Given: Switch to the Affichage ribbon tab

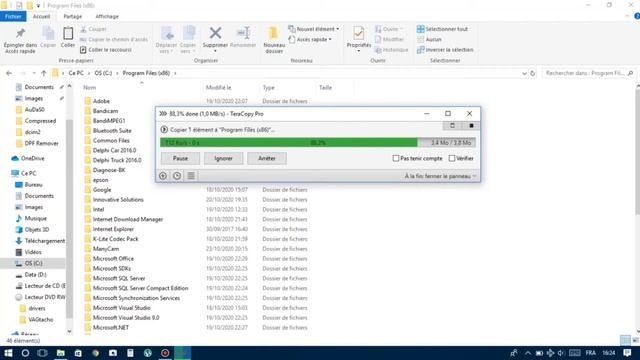Looking at the screenshot, I should point(107,16).
